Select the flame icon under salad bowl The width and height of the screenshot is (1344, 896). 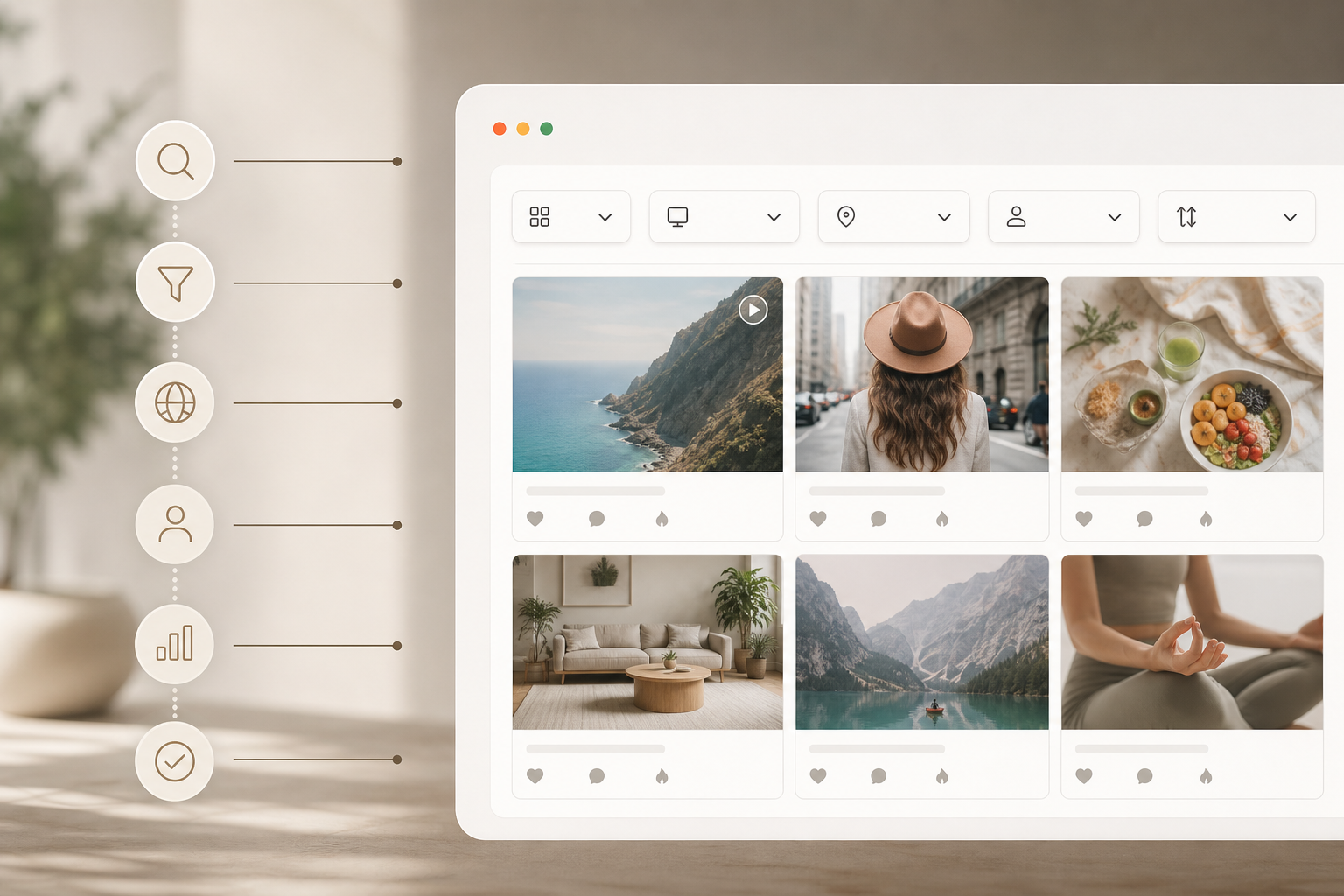(1206, 519)
